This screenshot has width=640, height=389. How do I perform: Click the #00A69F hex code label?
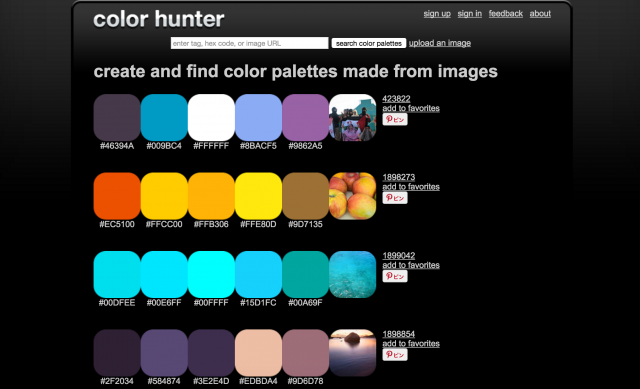[x=305, y=302]
